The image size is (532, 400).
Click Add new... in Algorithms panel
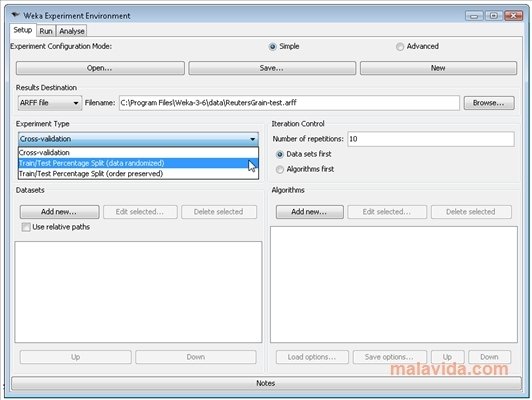309,212
